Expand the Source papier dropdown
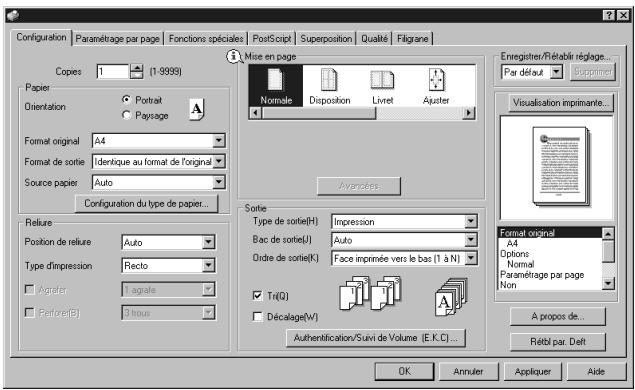This screenshot has height=390, width=635. coord(218,182)
